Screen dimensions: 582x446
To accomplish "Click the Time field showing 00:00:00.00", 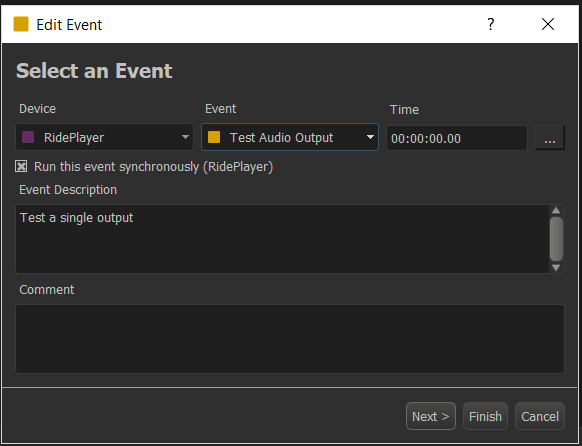I will (x=457, y=138).
